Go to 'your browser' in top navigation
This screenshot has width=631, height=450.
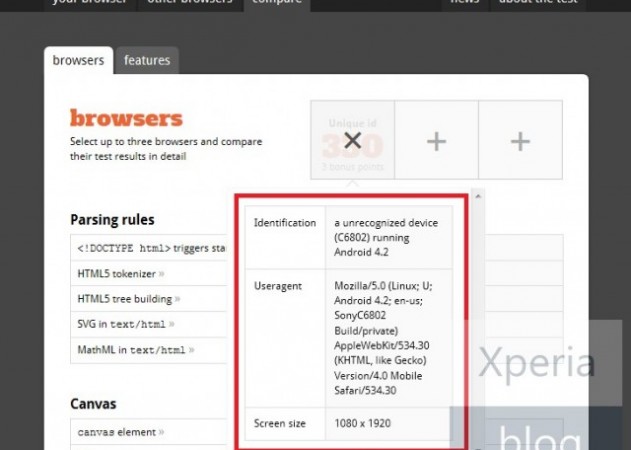(91, 3)
